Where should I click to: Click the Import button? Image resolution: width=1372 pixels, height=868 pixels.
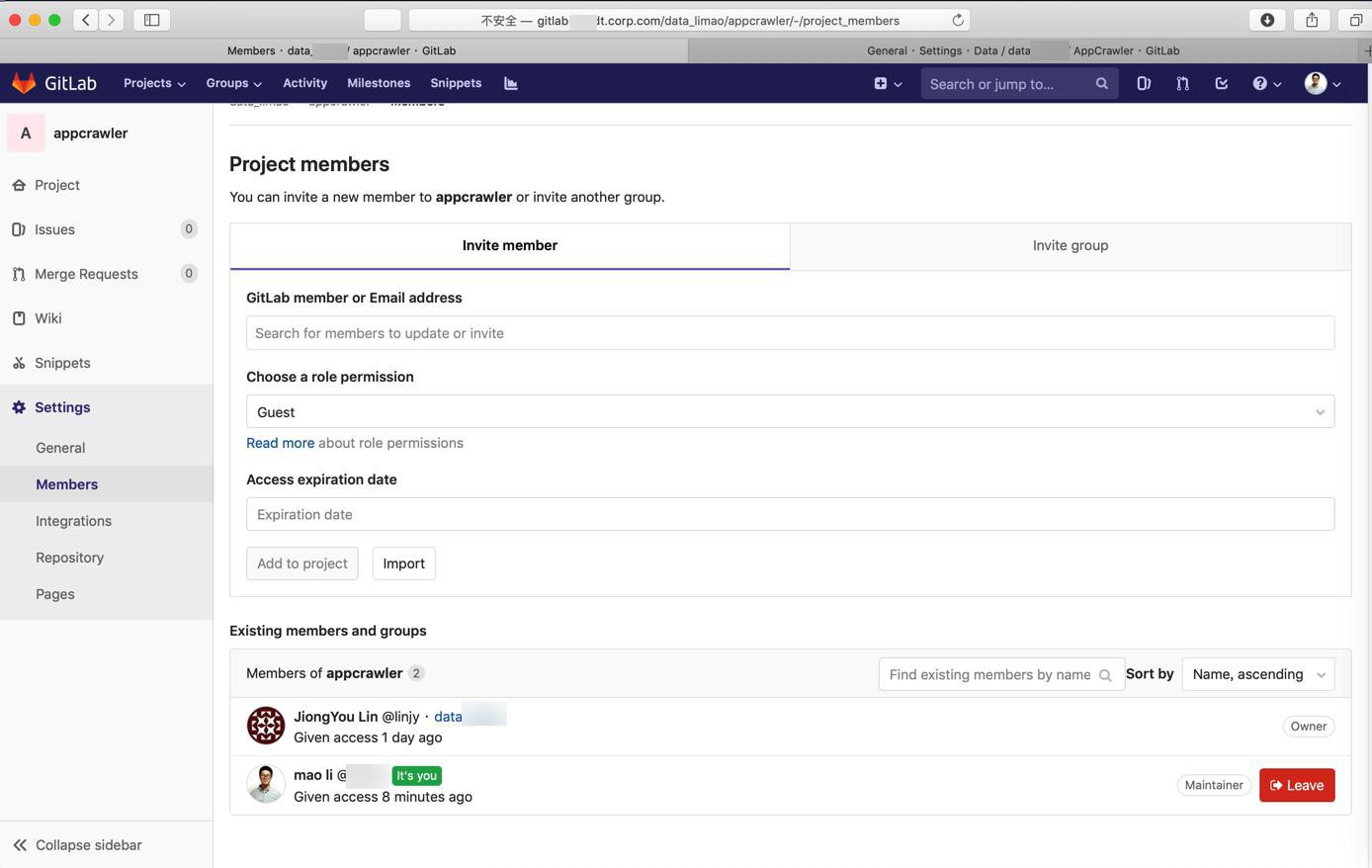(403, 564)
